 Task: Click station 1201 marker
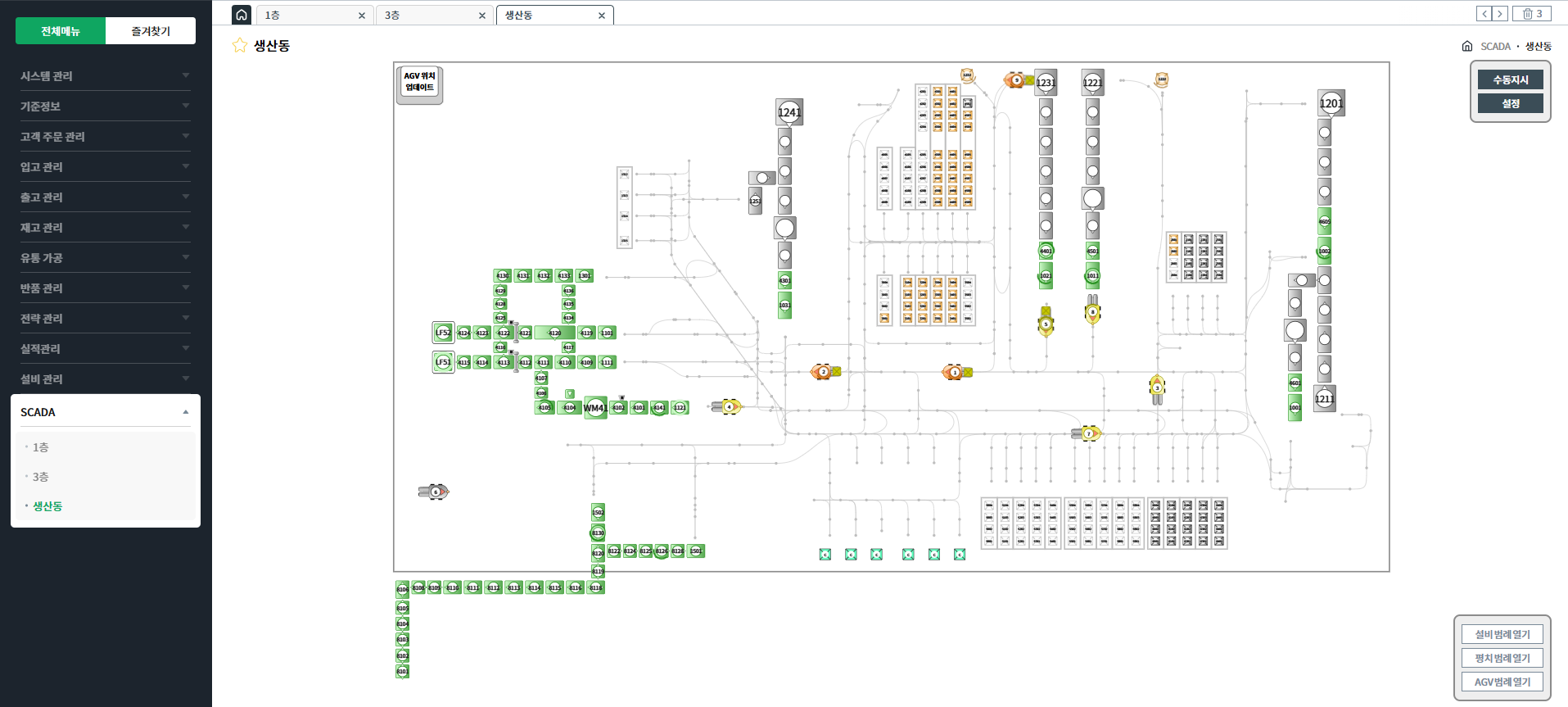pos(1331,103)
